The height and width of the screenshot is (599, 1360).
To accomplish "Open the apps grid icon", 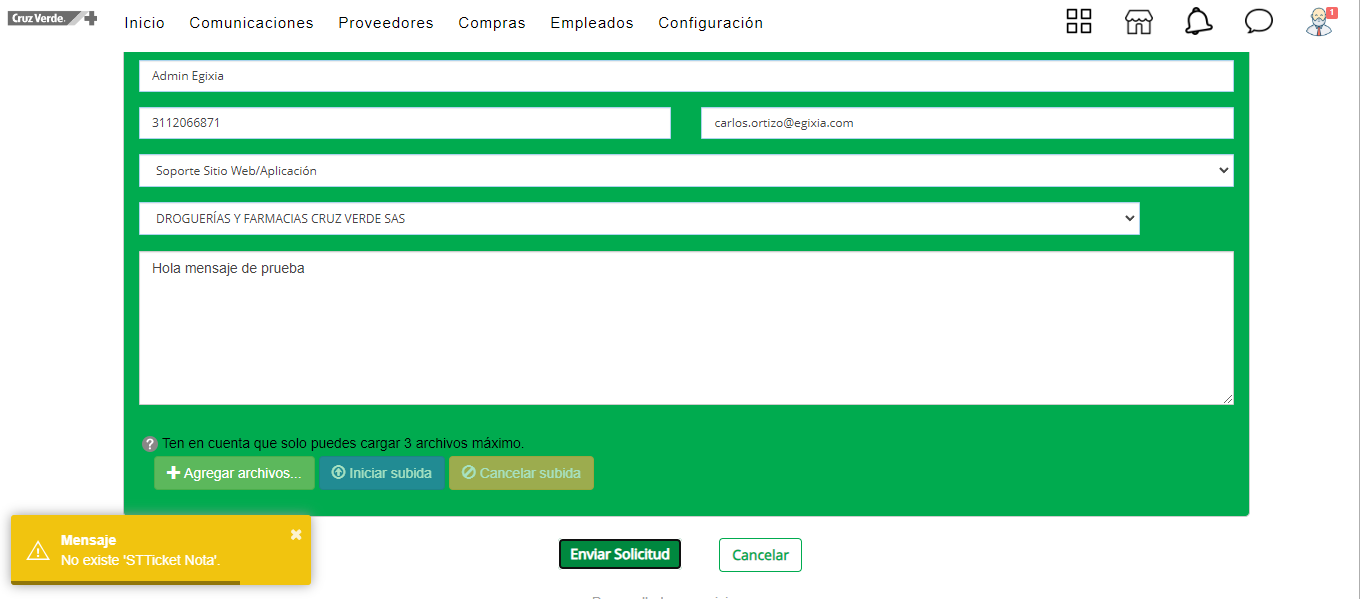I will click(x=1079, y=22).
